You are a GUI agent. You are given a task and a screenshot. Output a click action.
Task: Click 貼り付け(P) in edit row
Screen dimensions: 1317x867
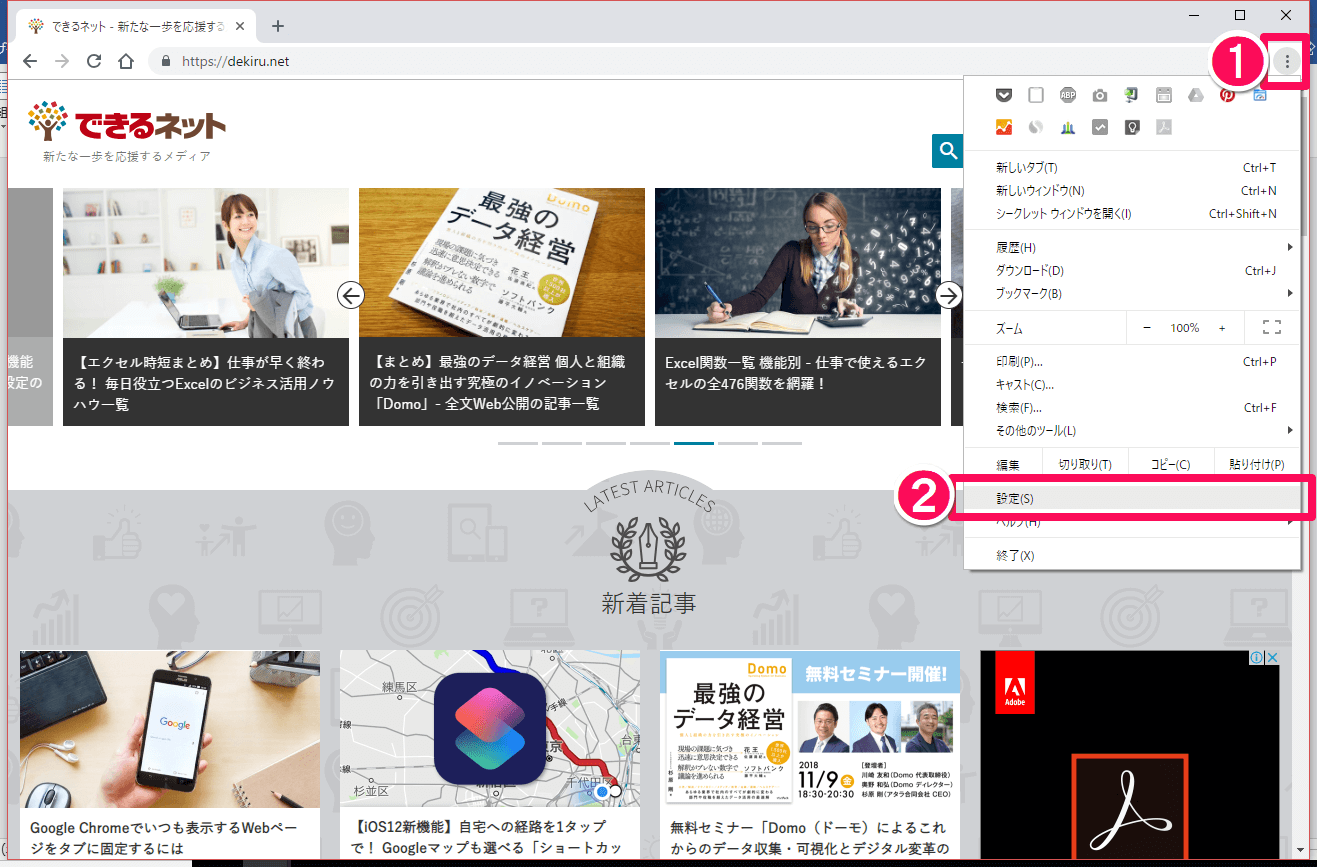(1256, 464)
